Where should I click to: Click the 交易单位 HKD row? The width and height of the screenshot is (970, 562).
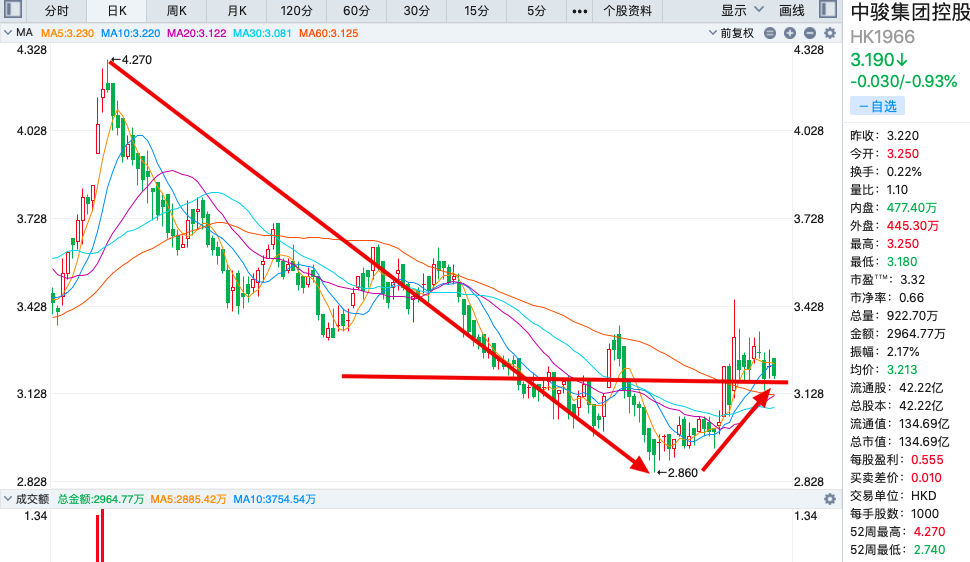click(893, 495)
